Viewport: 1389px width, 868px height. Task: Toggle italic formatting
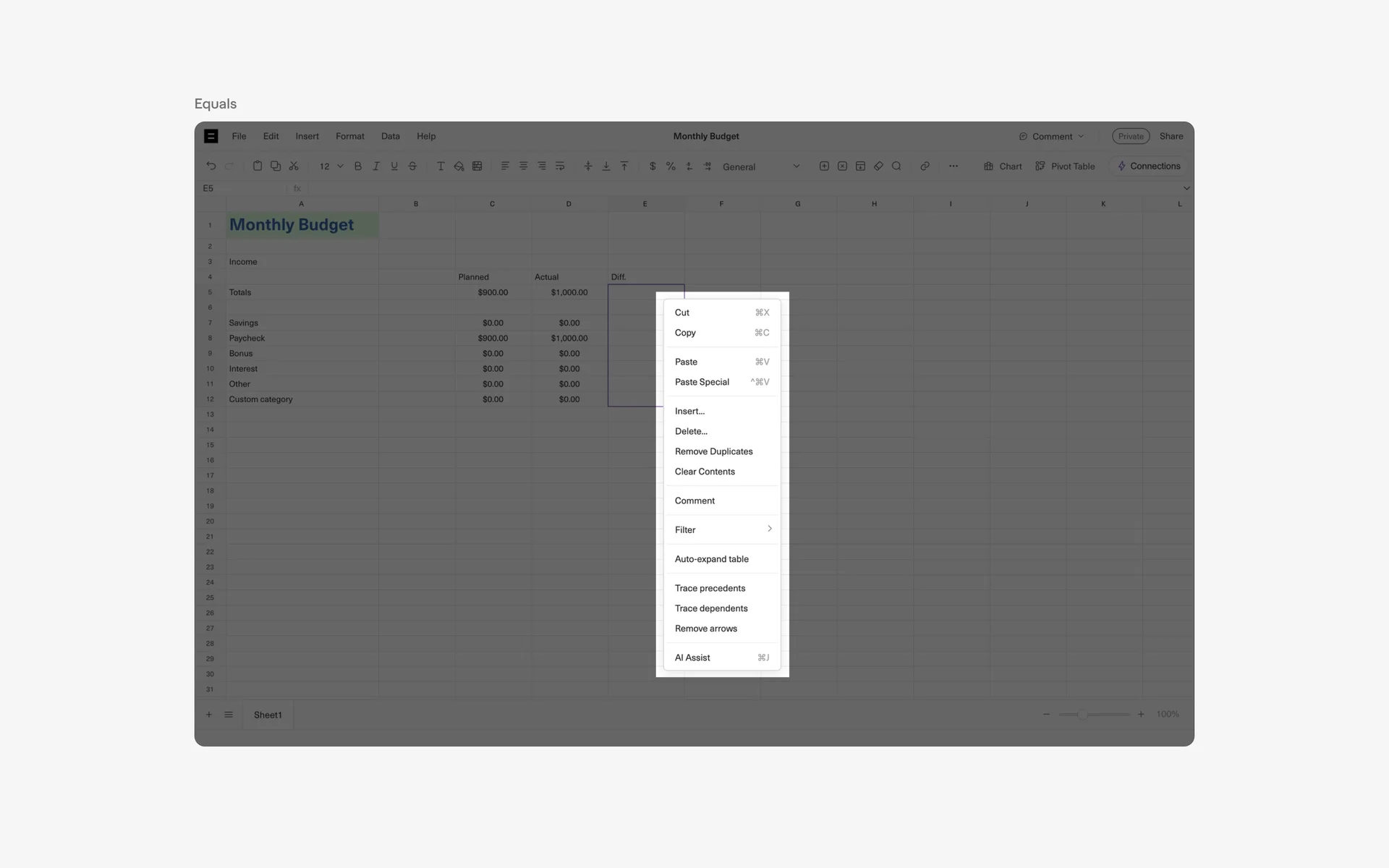375,166
